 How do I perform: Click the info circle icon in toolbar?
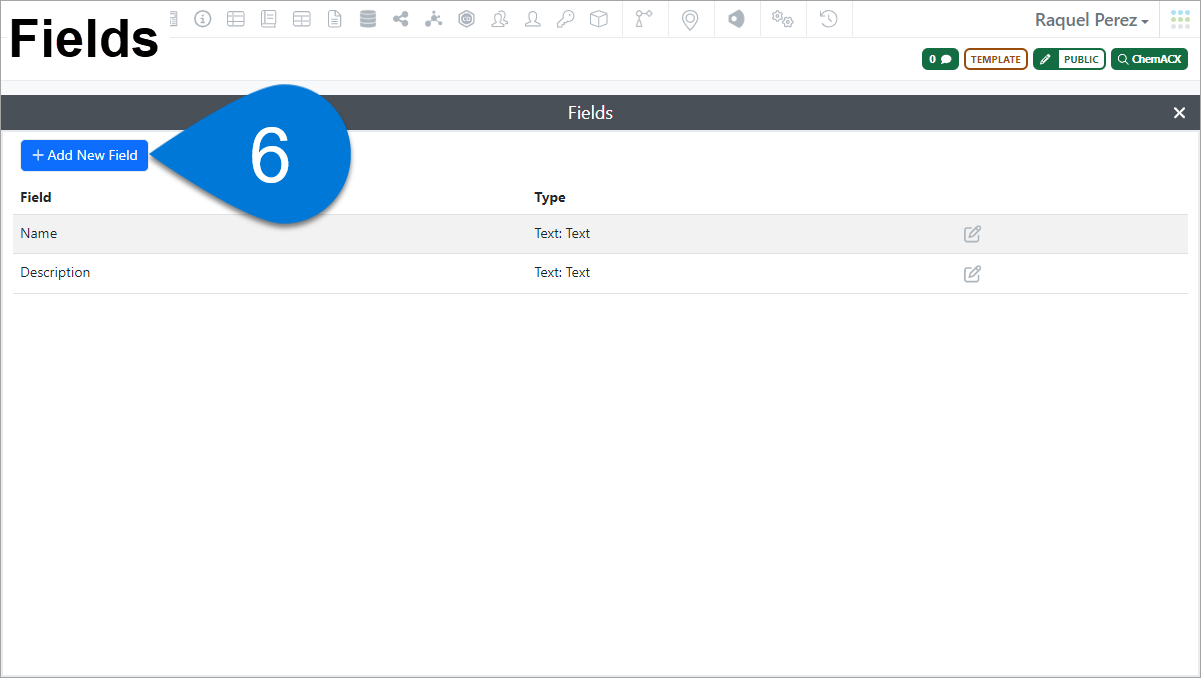click(x=203, y=19)
